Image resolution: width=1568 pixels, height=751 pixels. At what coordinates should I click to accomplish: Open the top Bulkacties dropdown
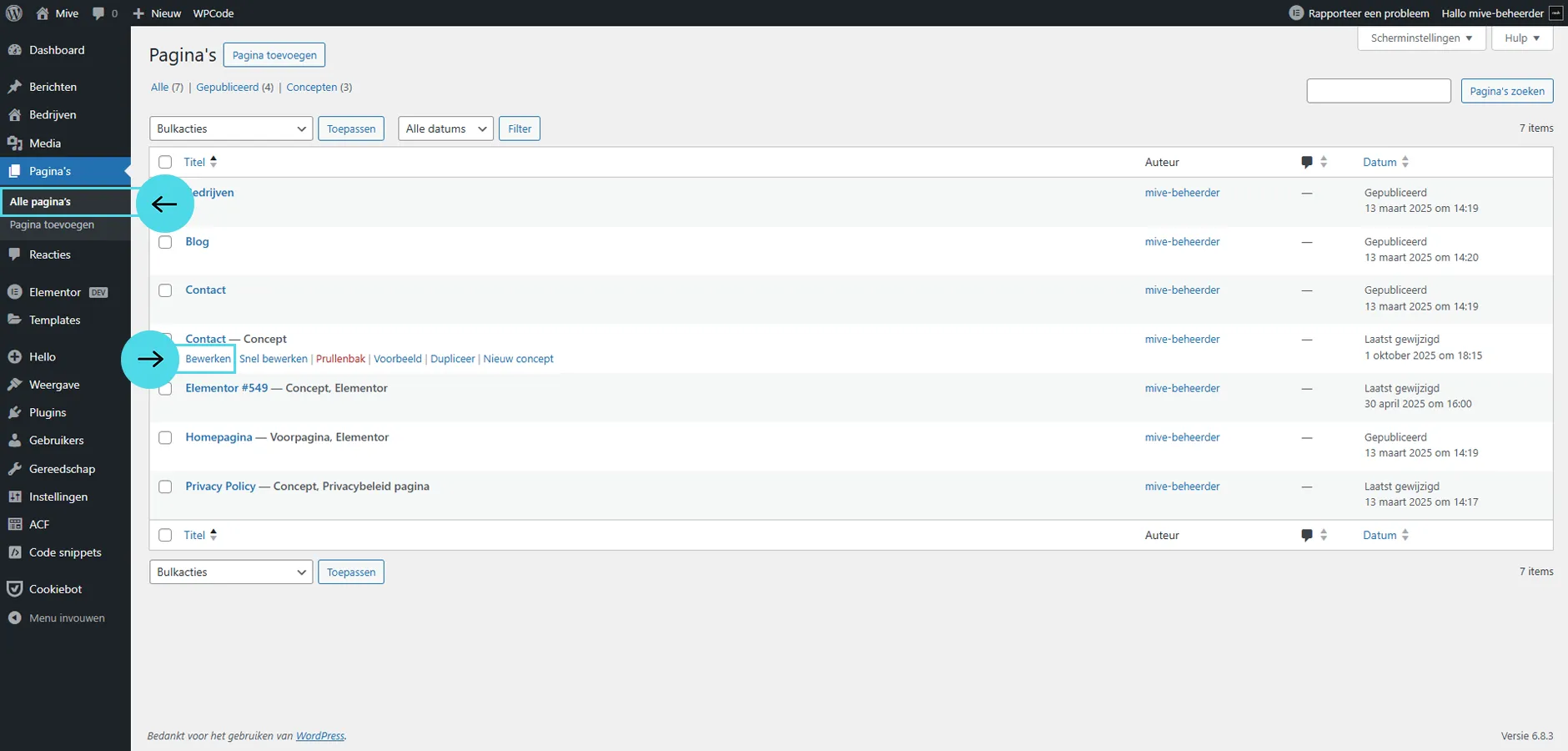tap(231, 129)
